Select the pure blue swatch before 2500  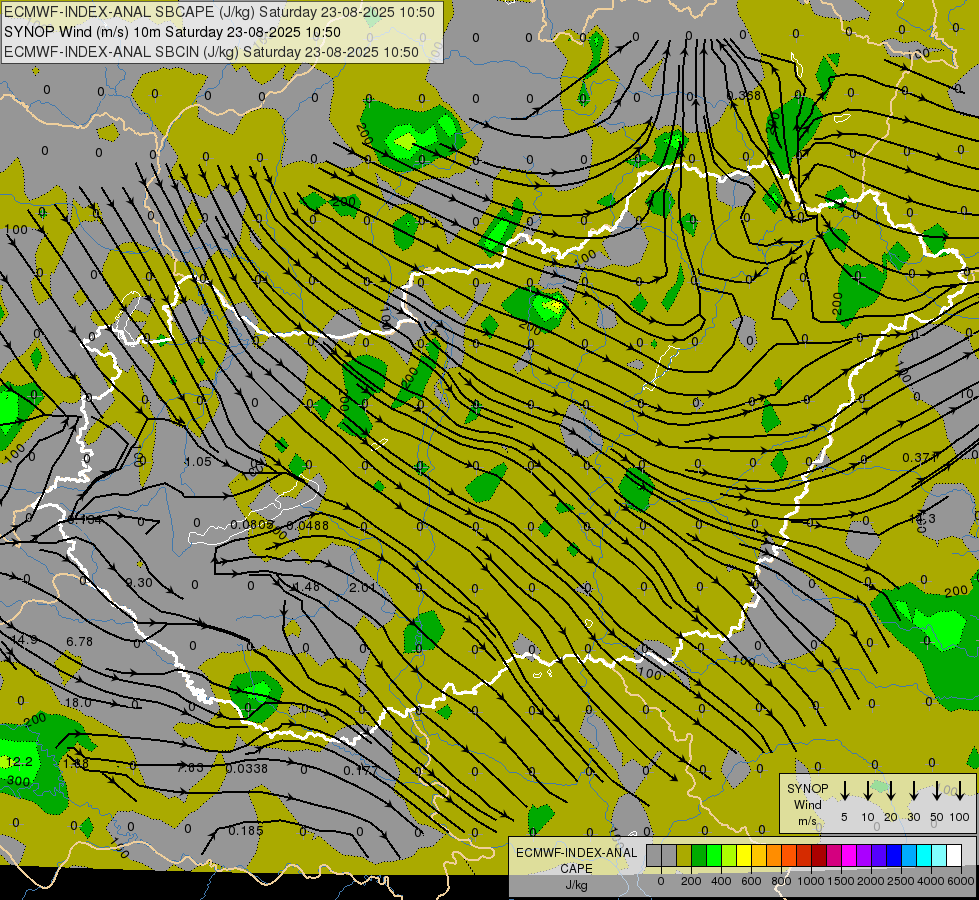[x=893, y=856]
